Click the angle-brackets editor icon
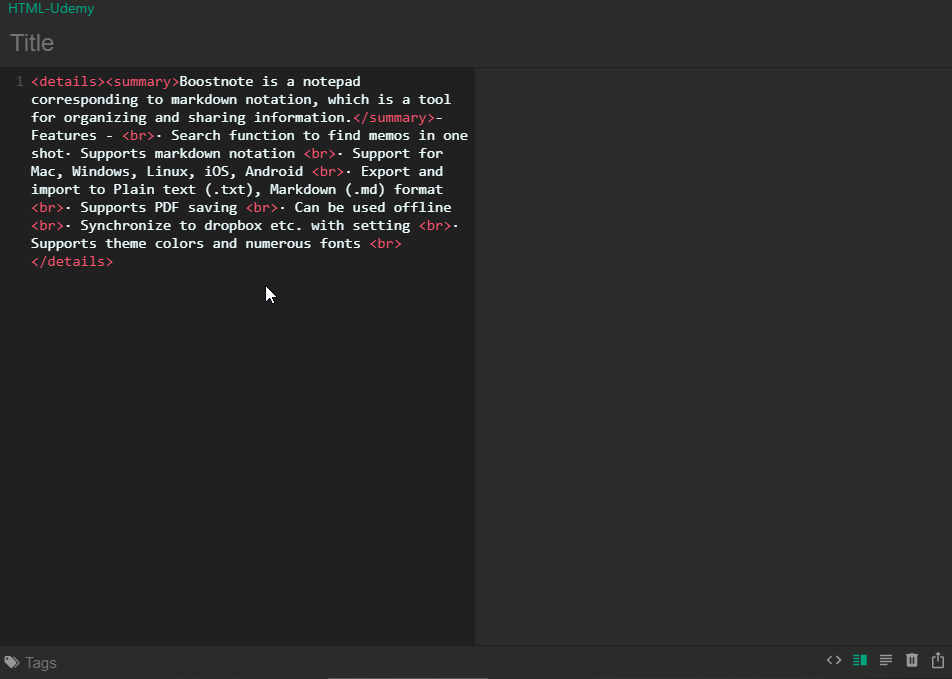The width and height of the screenshot is (952, 679). point(834,660)
